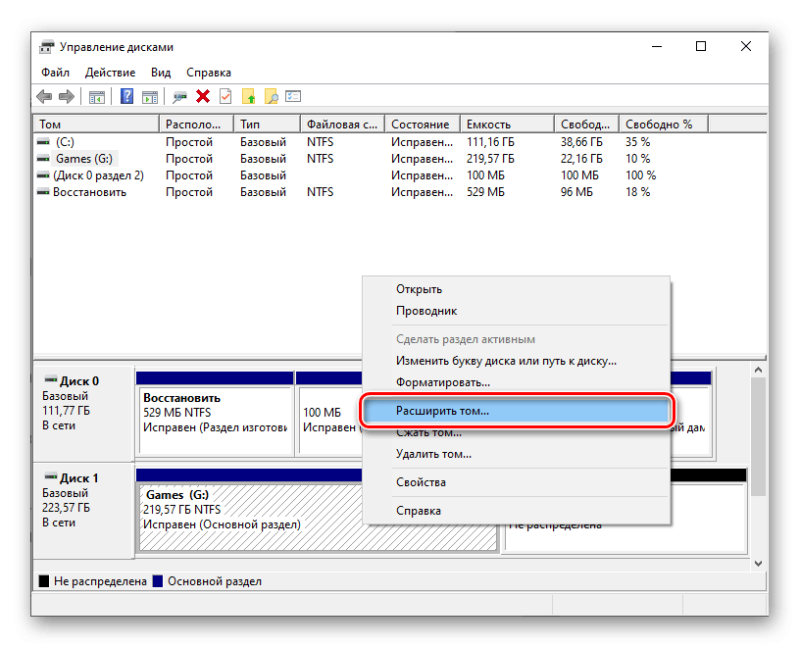
Task: Click the scrollbar down arrow in disk pane
Action: point(758,563)
